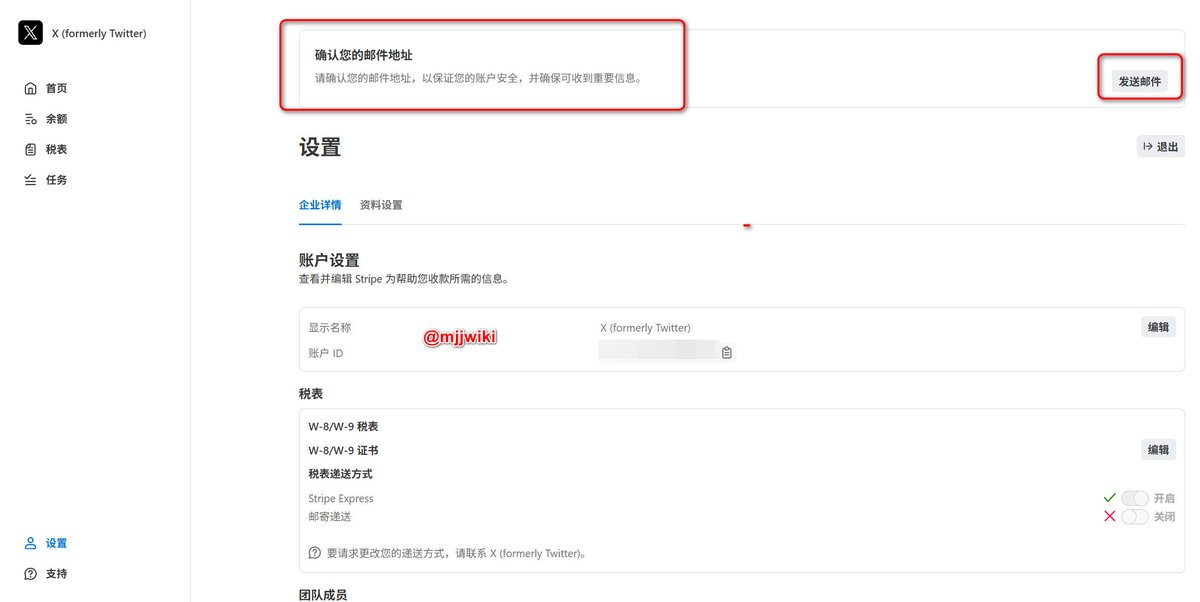Viewport: 1200px width, 602px height.
Task: Click the 确认您的邮件地址 heading
Action: coord(364,56)
